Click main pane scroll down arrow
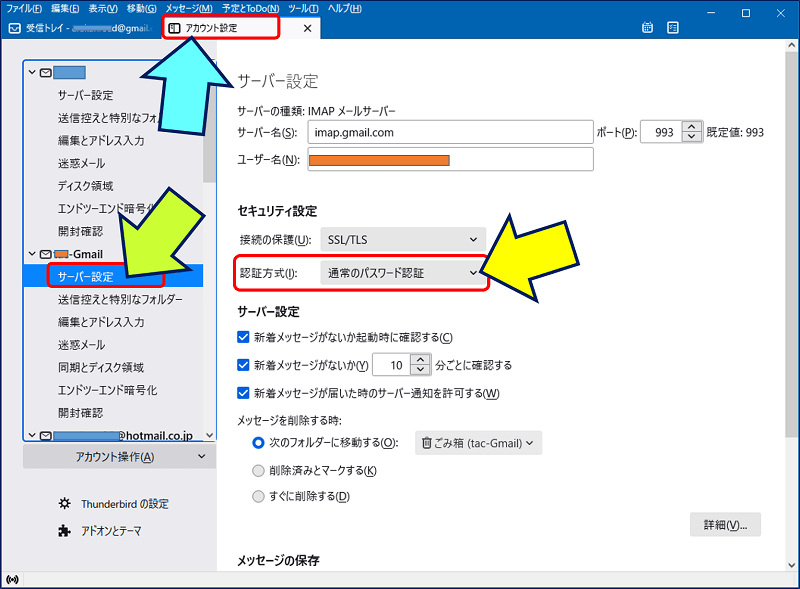800x589 pixels. (791, 565)
